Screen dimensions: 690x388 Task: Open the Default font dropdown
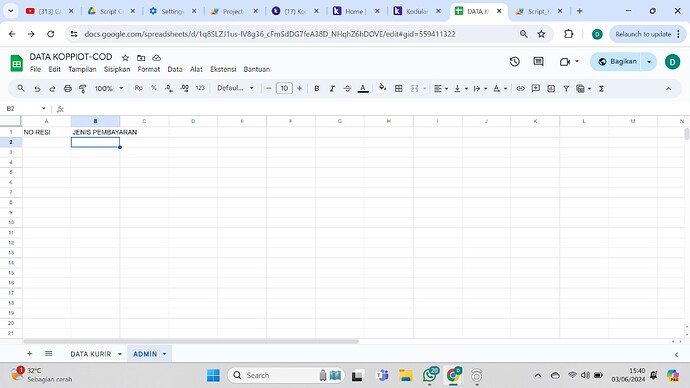[x=235, y=88]
